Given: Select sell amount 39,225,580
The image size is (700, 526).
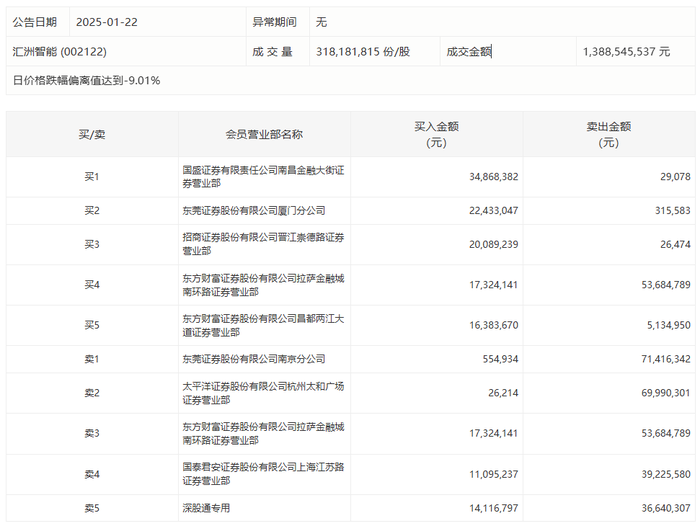Looking at the screenshot, I should pos(666,474).
